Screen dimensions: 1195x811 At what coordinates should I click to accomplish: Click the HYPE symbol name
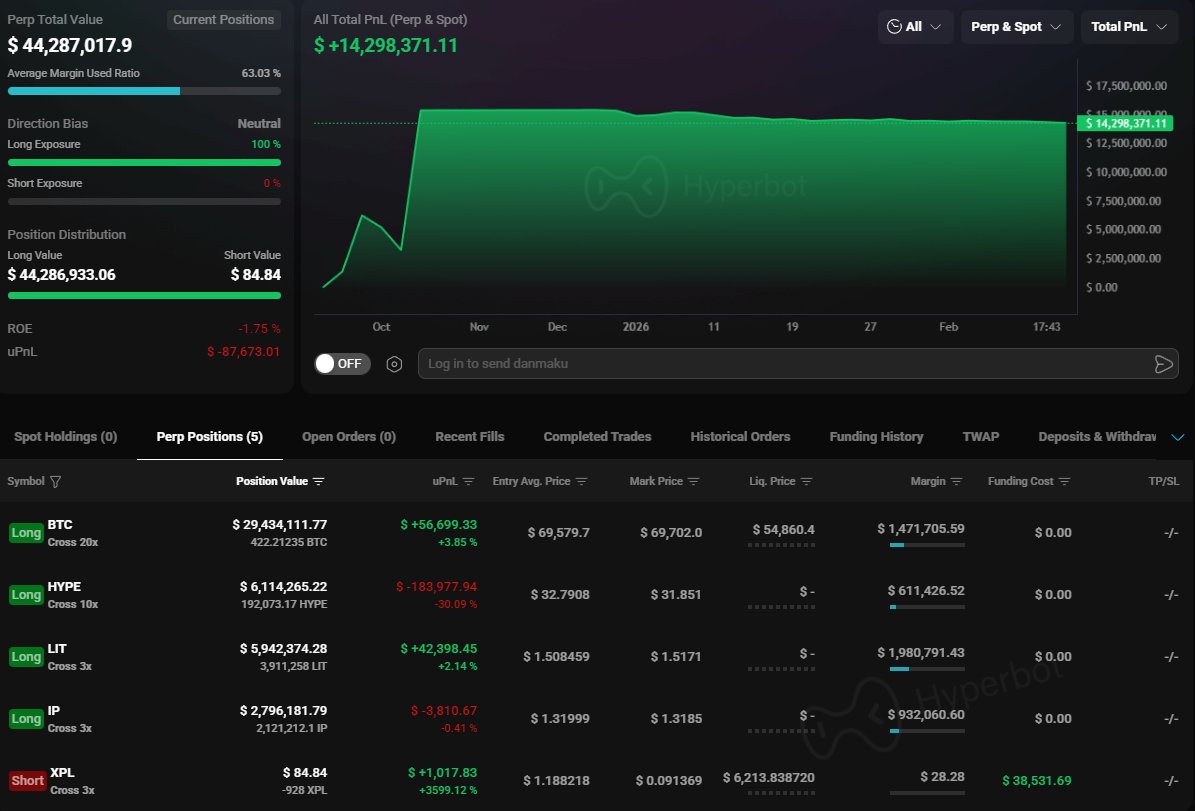(64, 586)
